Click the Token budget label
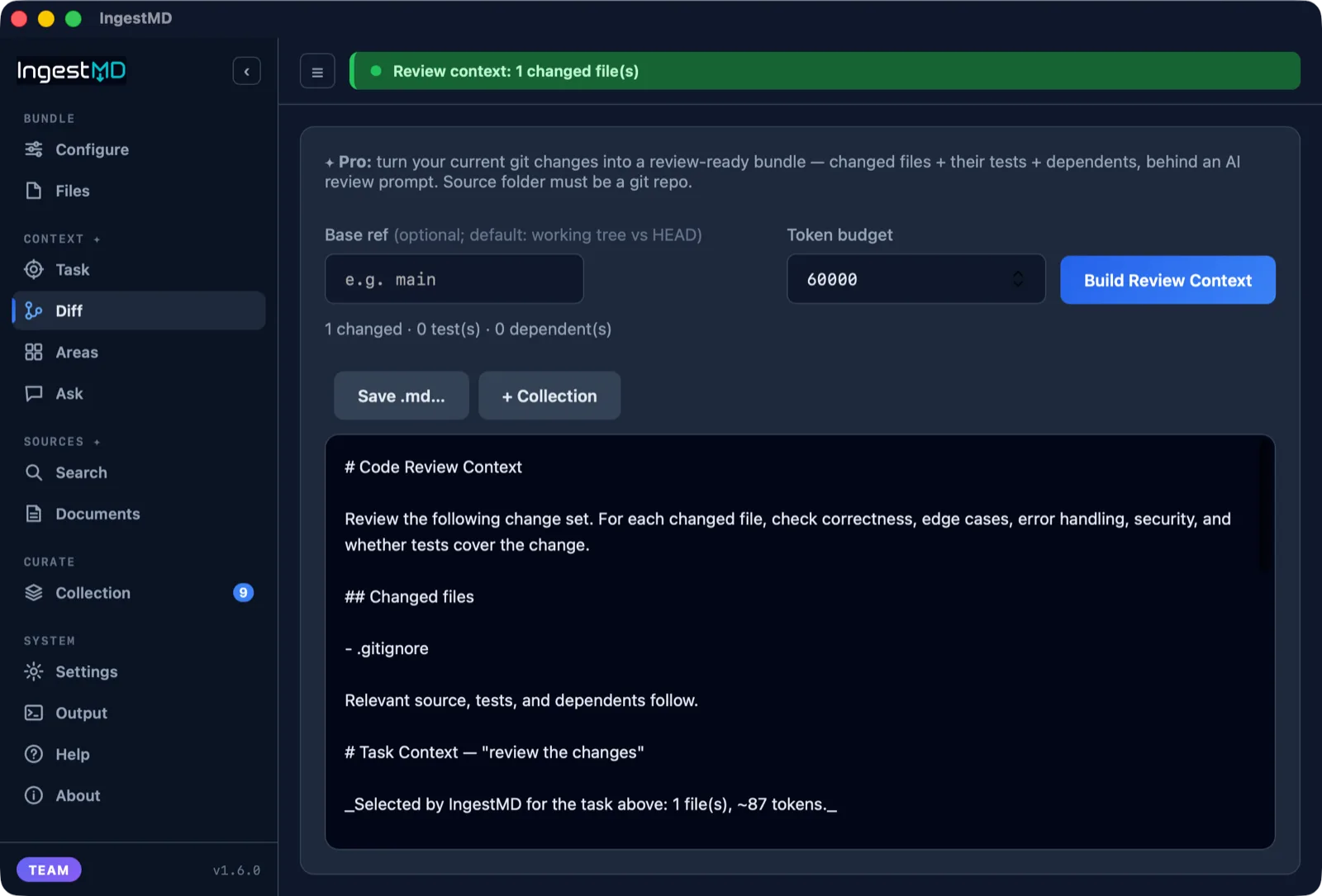Screen dimensions: 1322x896 click(839, 235)
